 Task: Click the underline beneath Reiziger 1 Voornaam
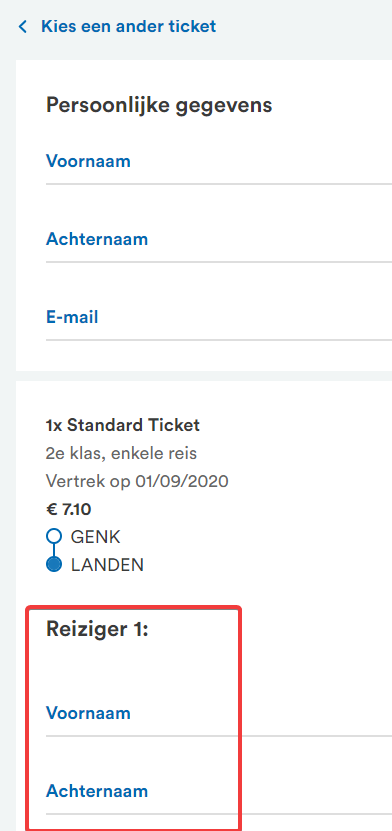(219, 736)
